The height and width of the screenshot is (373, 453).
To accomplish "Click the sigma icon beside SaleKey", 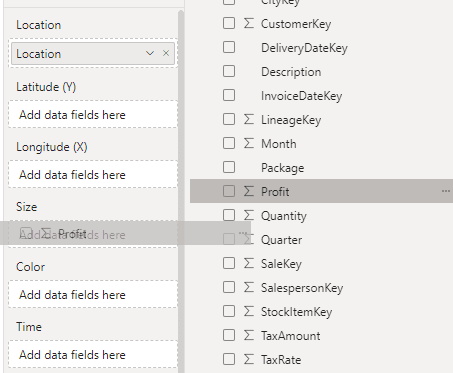I will pos(249,263).
